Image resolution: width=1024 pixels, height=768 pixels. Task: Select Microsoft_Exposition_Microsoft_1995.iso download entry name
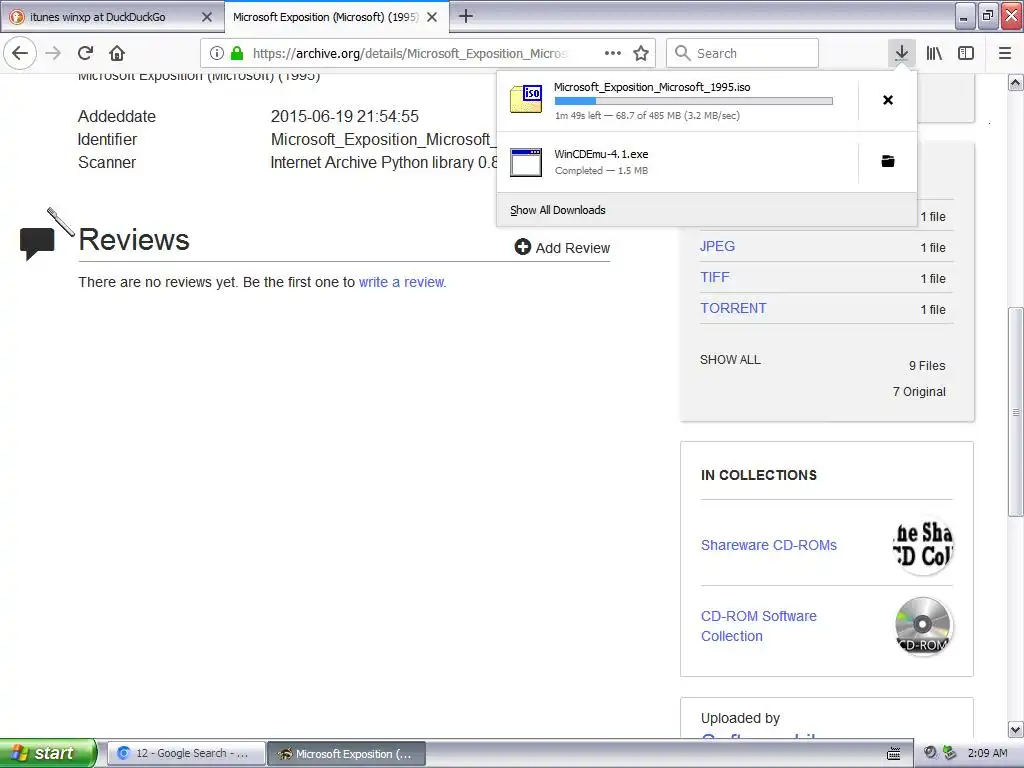point(652,87)
